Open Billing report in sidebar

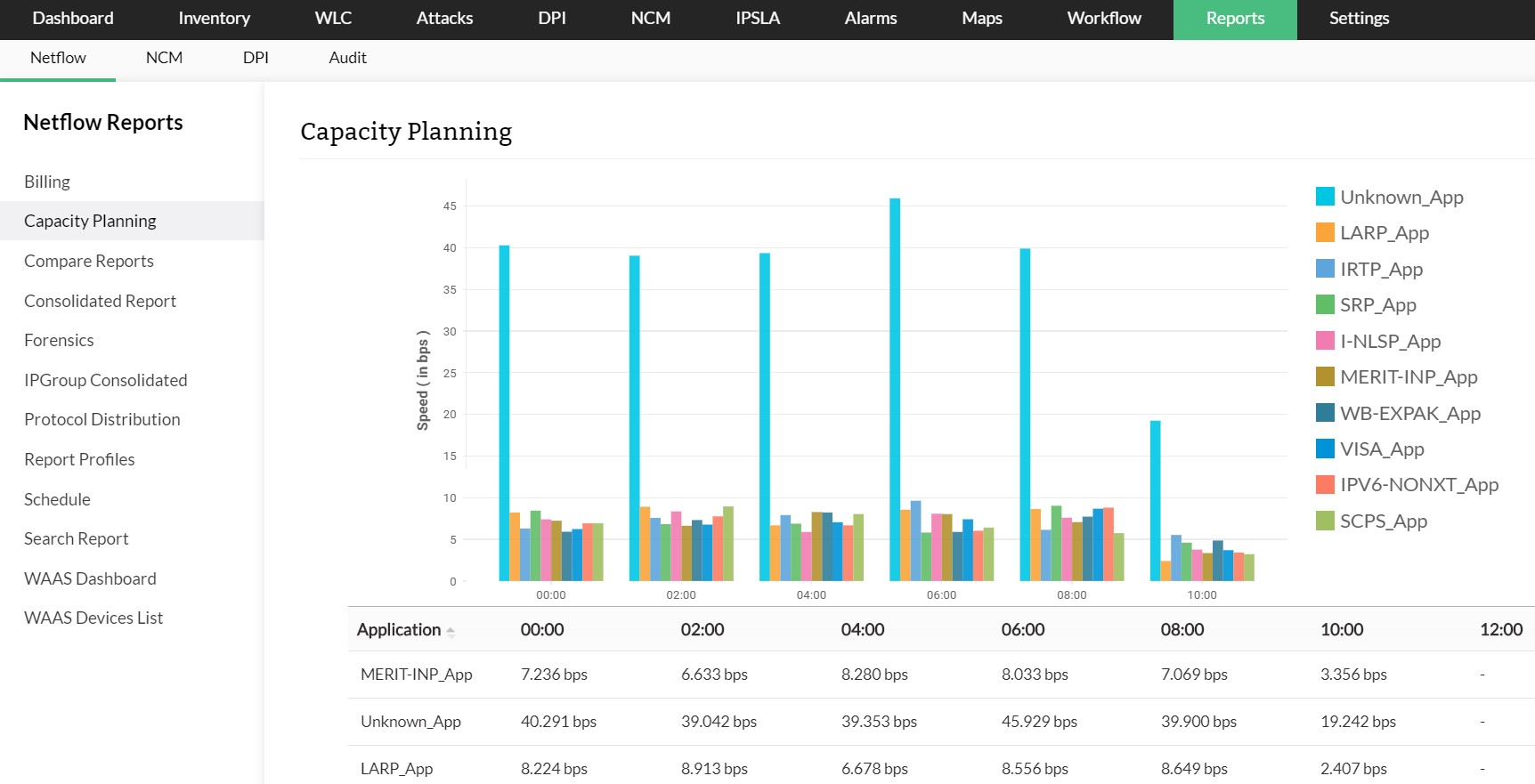47,182
